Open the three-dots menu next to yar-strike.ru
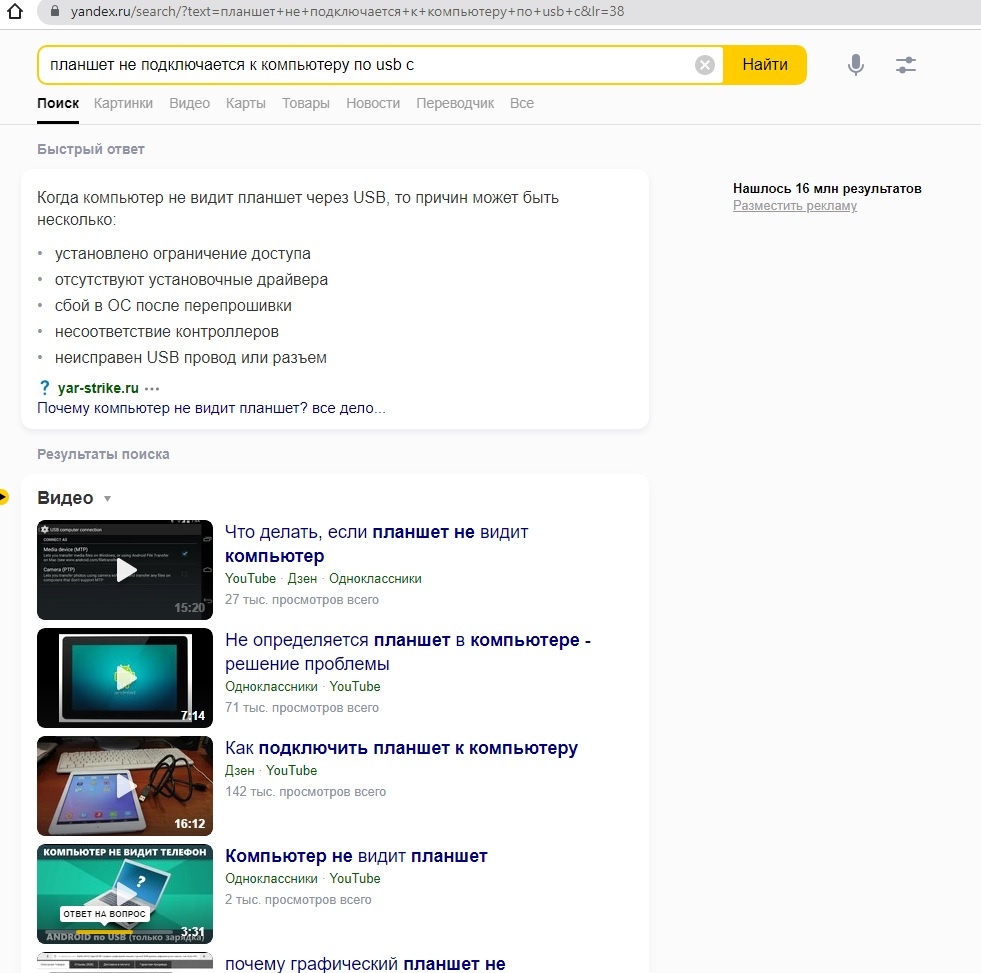The height and width of the screenshot is (973, 981). click(x=152, y=389)
